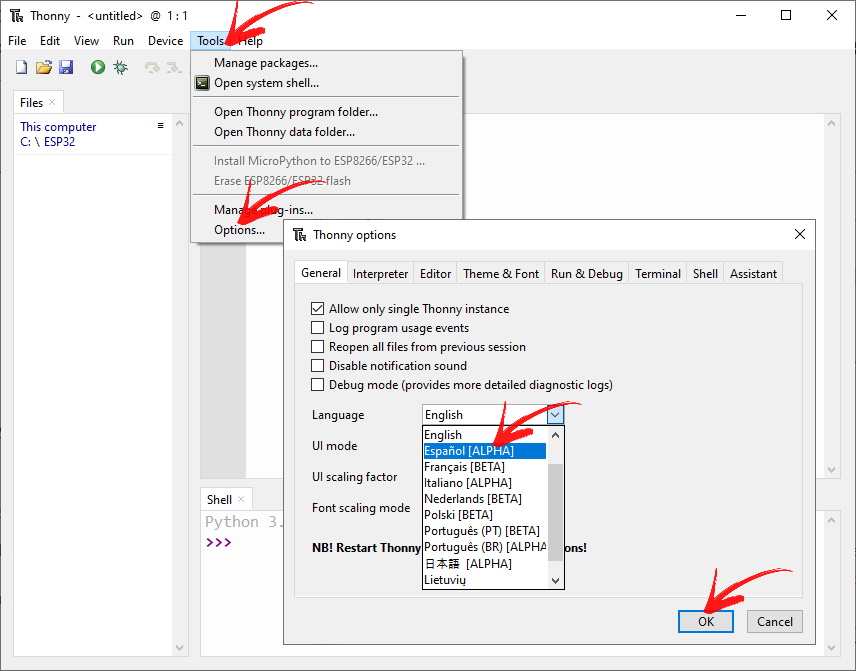The image size is (856, 671).
Task: Collapse the Language dropdown arrow
Action: (555, 415)
